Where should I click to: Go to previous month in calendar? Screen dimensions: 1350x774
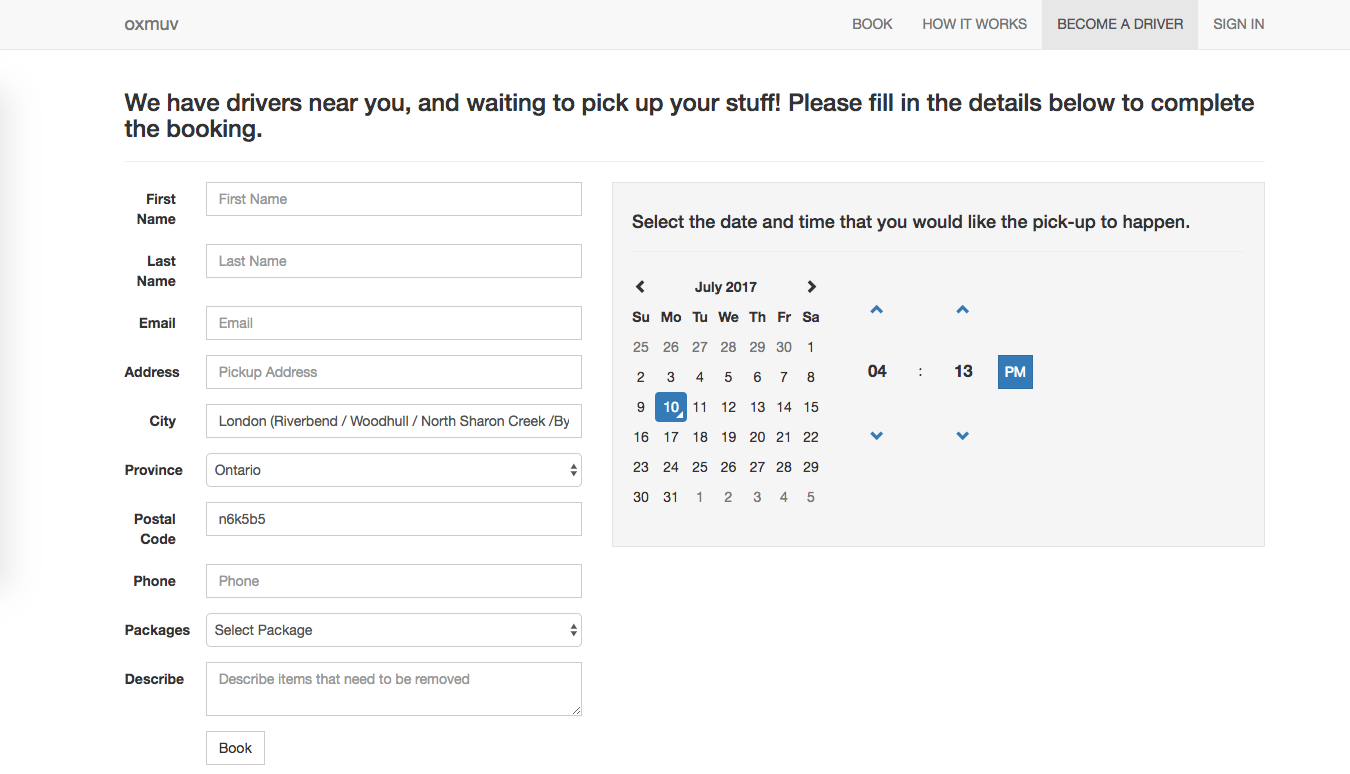[640, 287]
